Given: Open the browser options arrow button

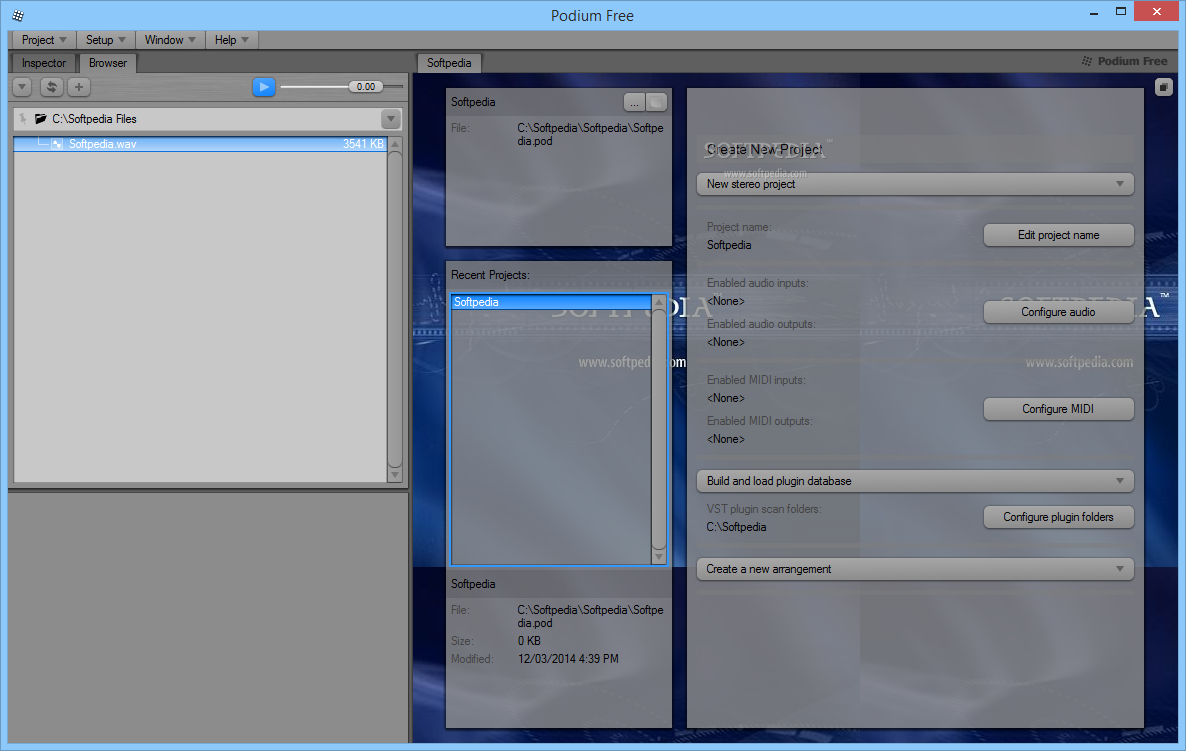Looking at the screenshot, I should pos(22,87).
